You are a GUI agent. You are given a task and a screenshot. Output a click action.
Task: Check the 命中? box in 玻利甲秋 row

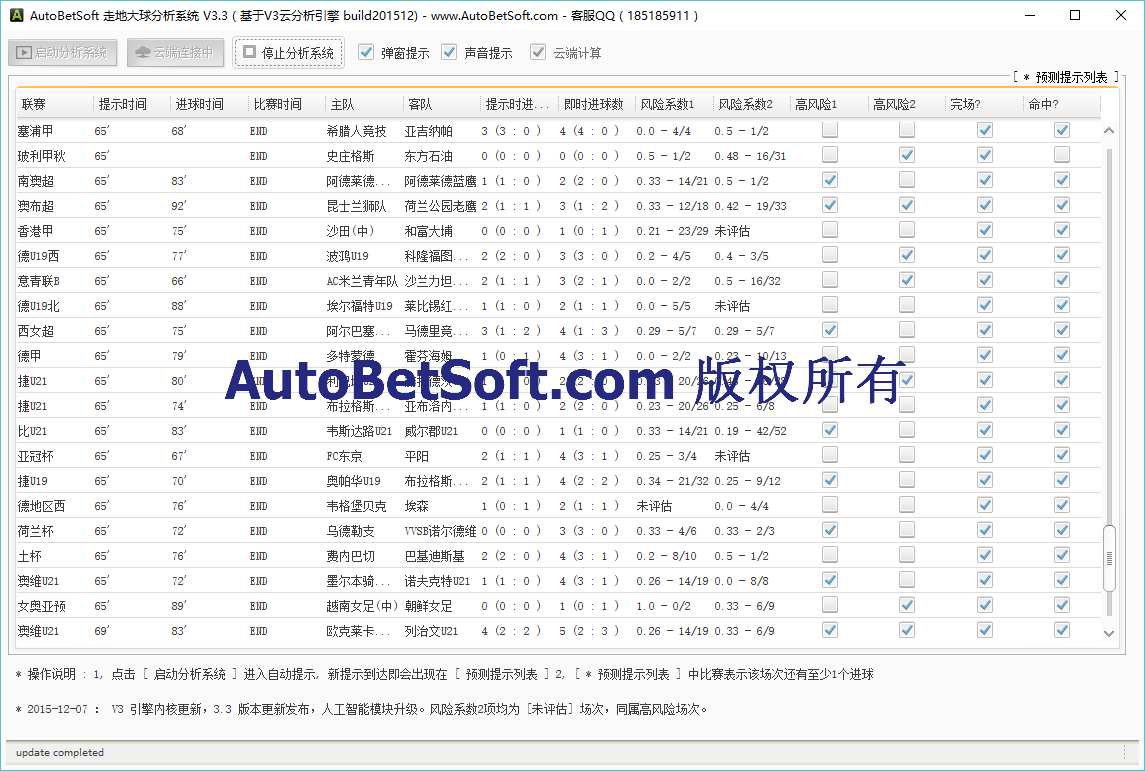tap(1062, 155)
